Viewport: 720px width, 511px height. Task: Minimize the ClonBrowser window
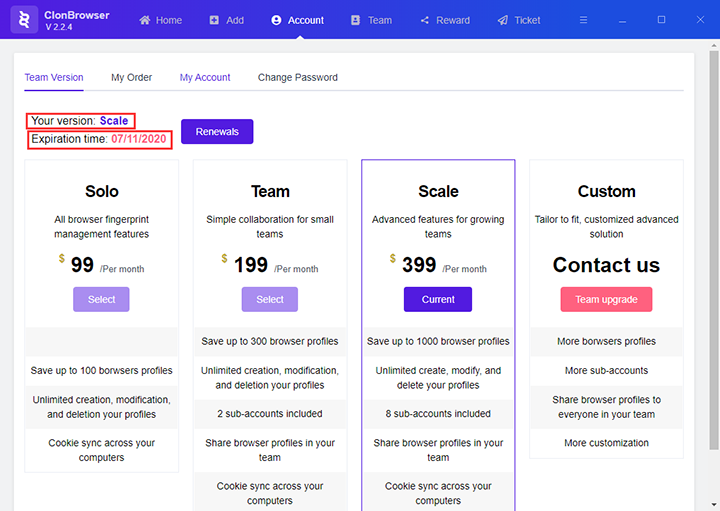622,21
